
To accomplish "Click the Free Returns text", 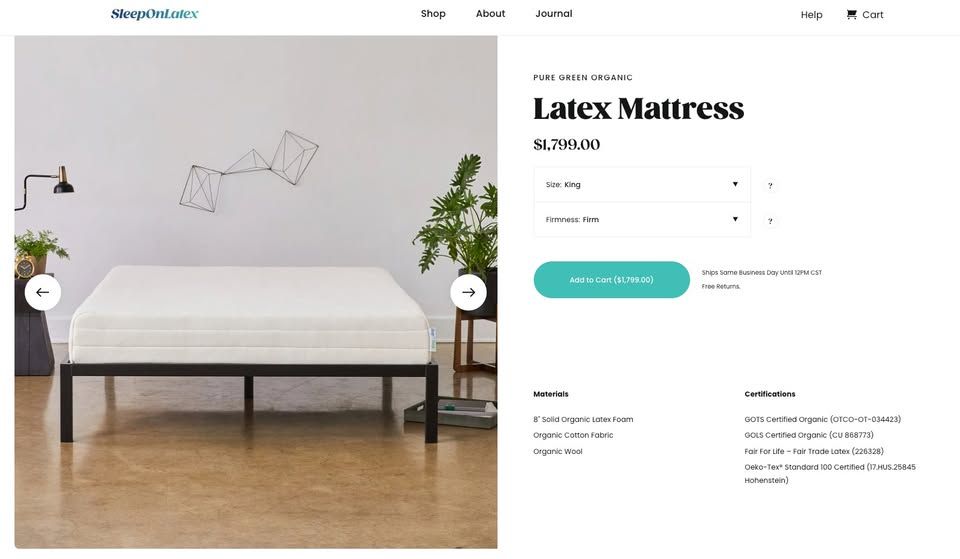I will click(721, 287).
